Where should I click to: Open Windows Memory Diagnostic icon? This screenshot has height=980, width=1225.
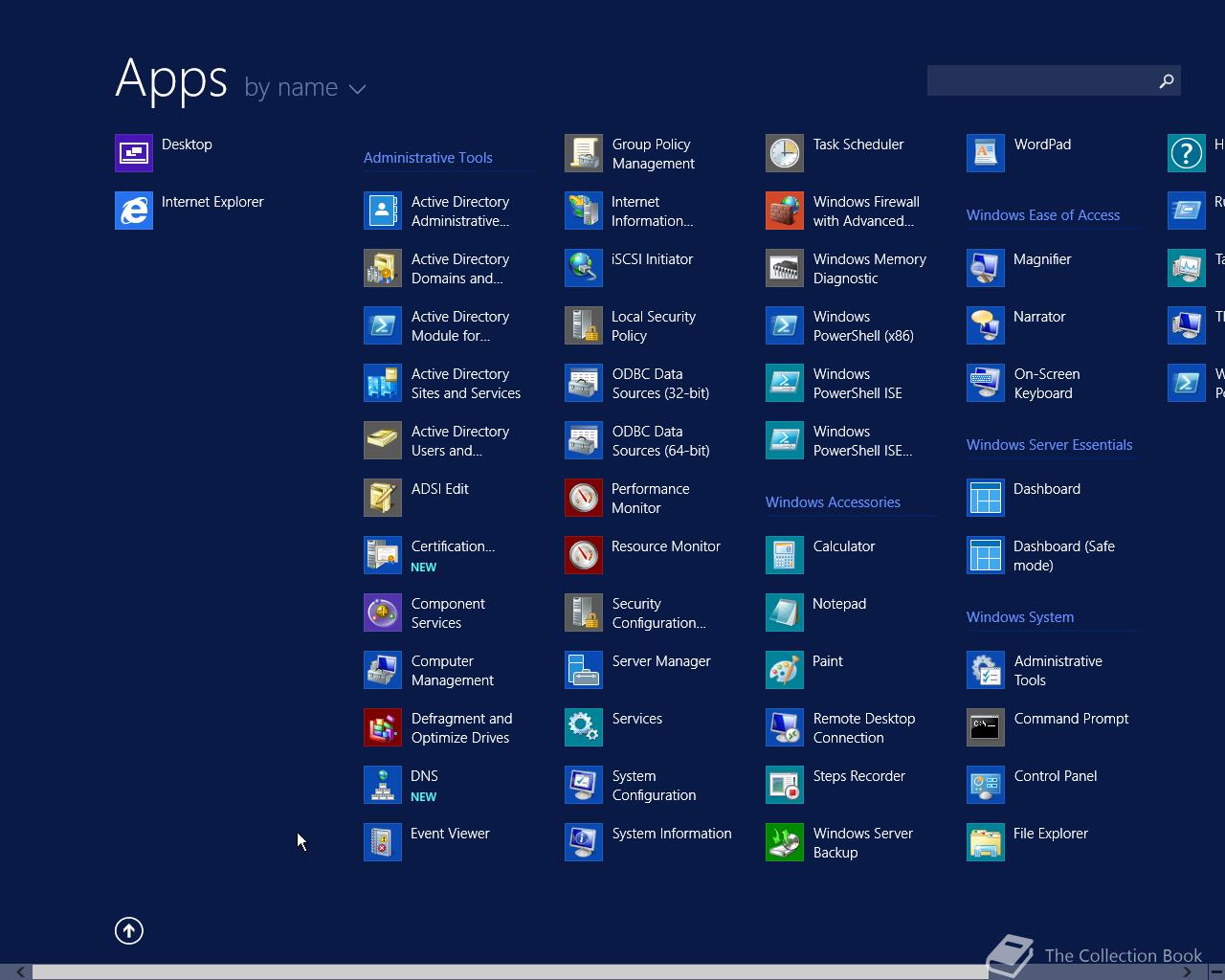(785, 268)
